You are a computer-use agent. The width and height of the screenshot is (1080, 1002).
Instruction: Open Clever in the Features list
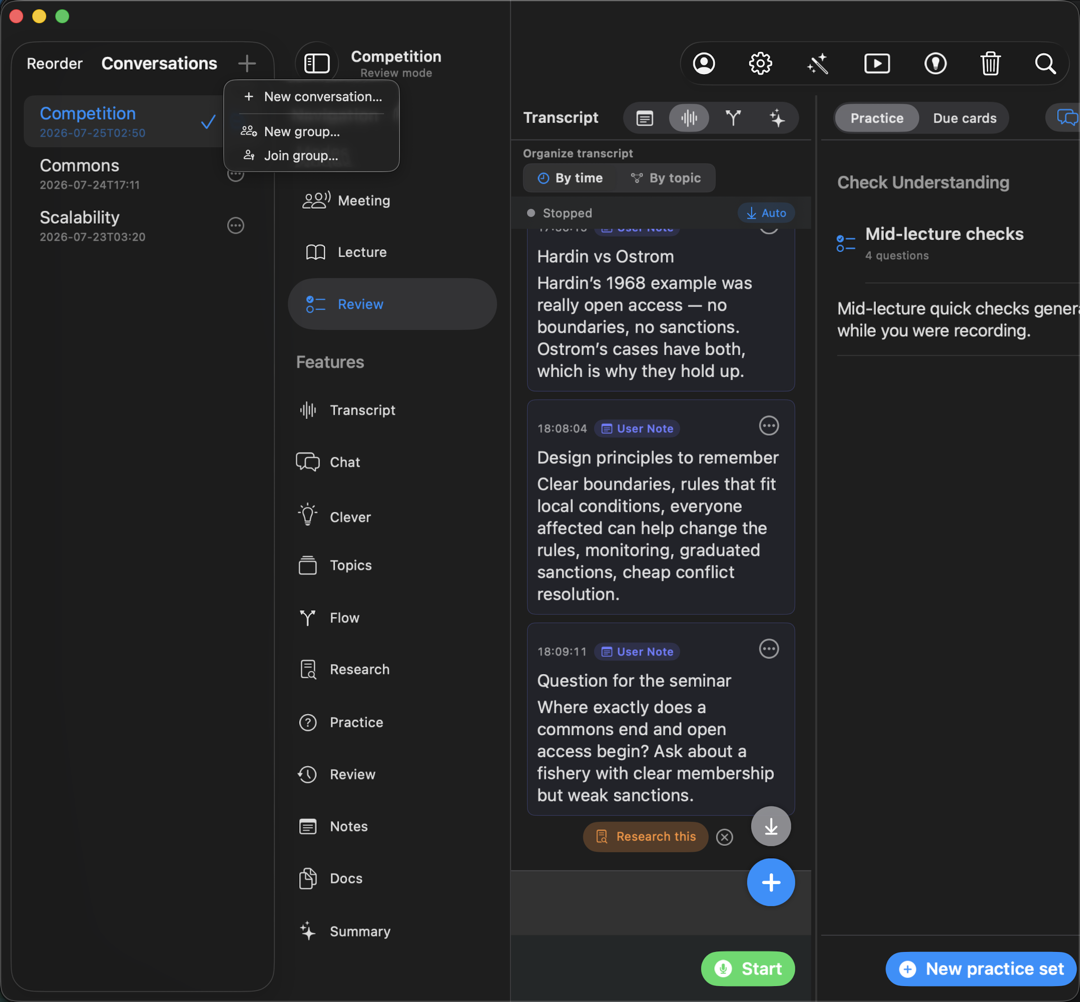[x=335, y=517]
